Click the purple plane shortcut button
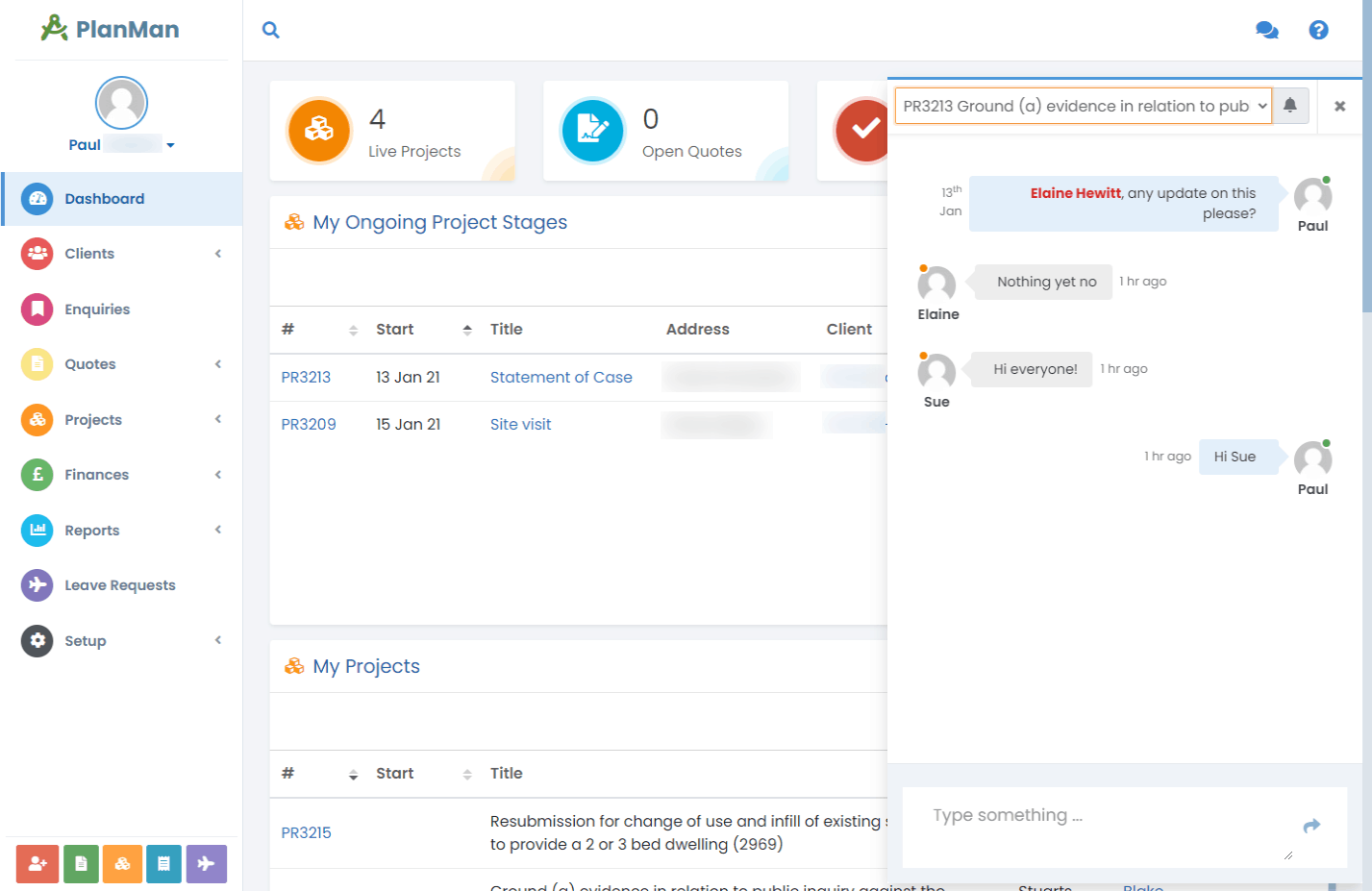The width and height of the screenshot is (1372, 891). (x=207, y=864)
